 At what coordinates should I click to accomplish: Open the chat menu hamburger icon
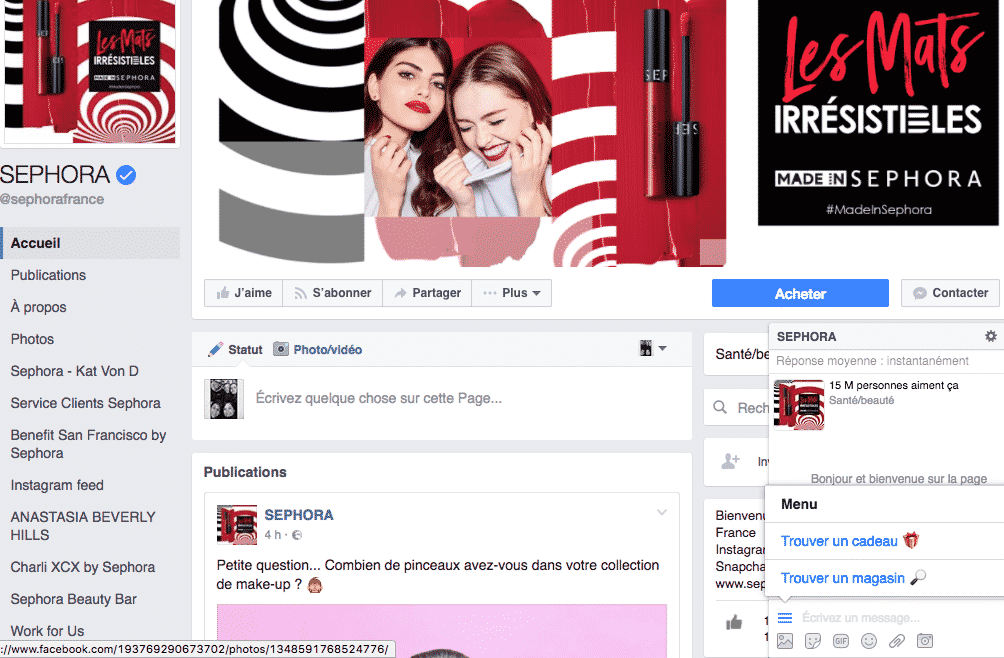pos(785,618)
